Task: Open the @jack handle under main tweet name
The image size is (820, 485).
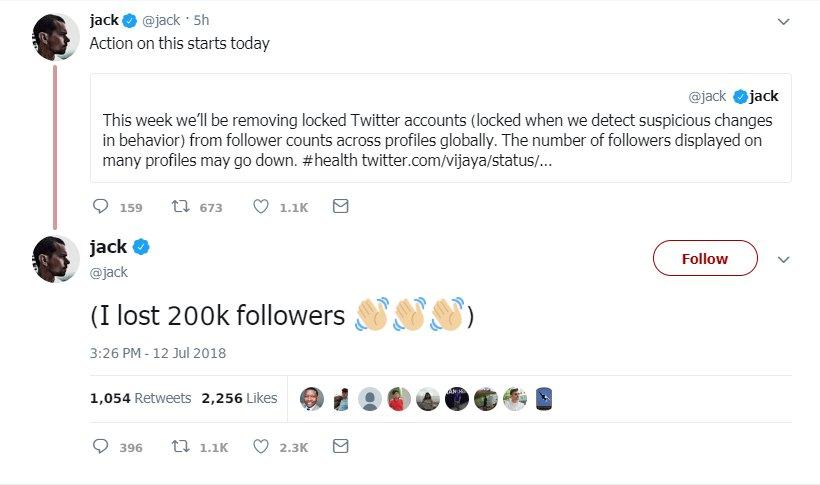Action: pyautogui.click(x=109, y=272)
